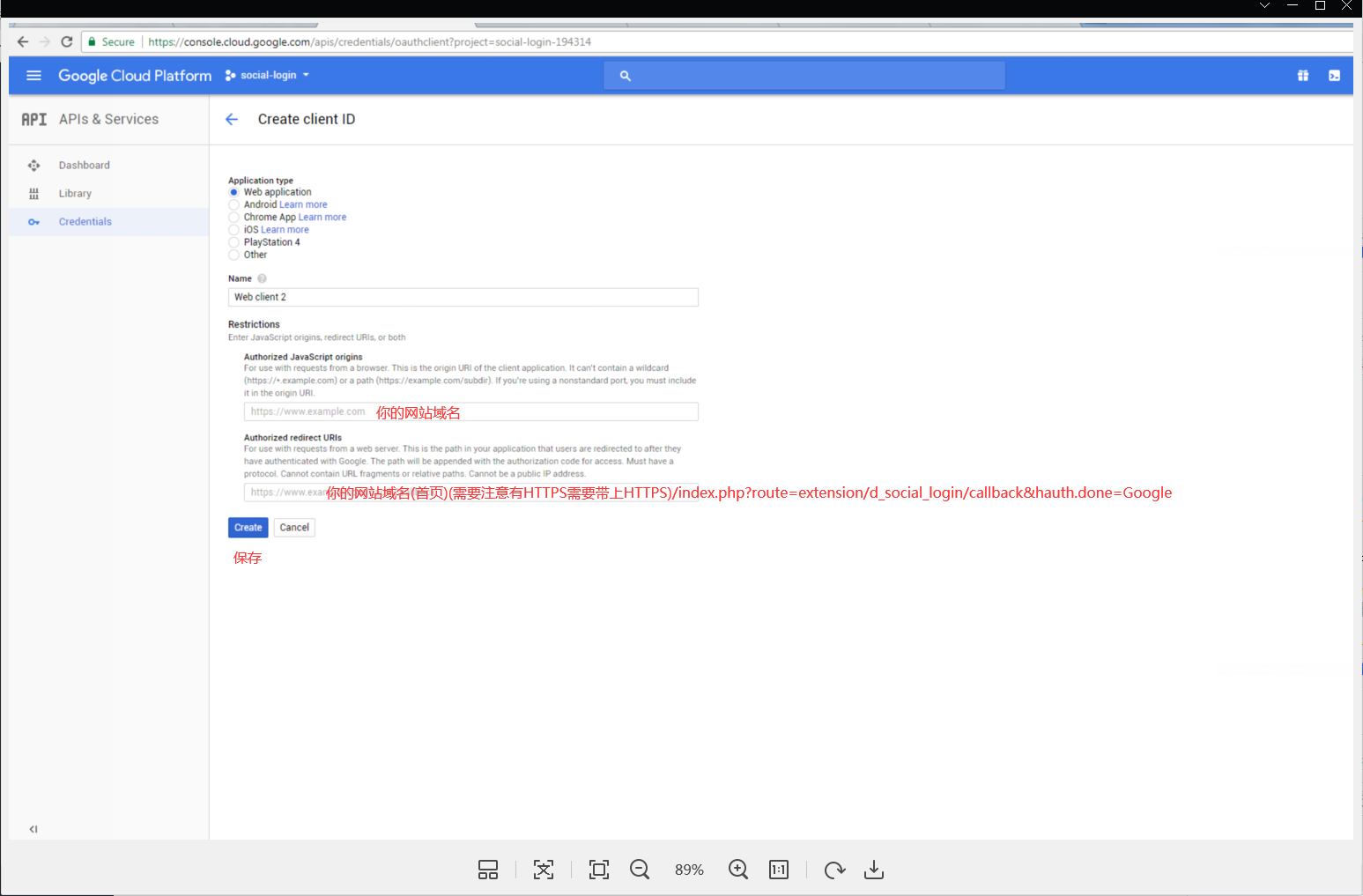Viewport: 1363px width, 896px height.
Task: Select PlayStation 4 application type
Action: (x=233, y=242)
